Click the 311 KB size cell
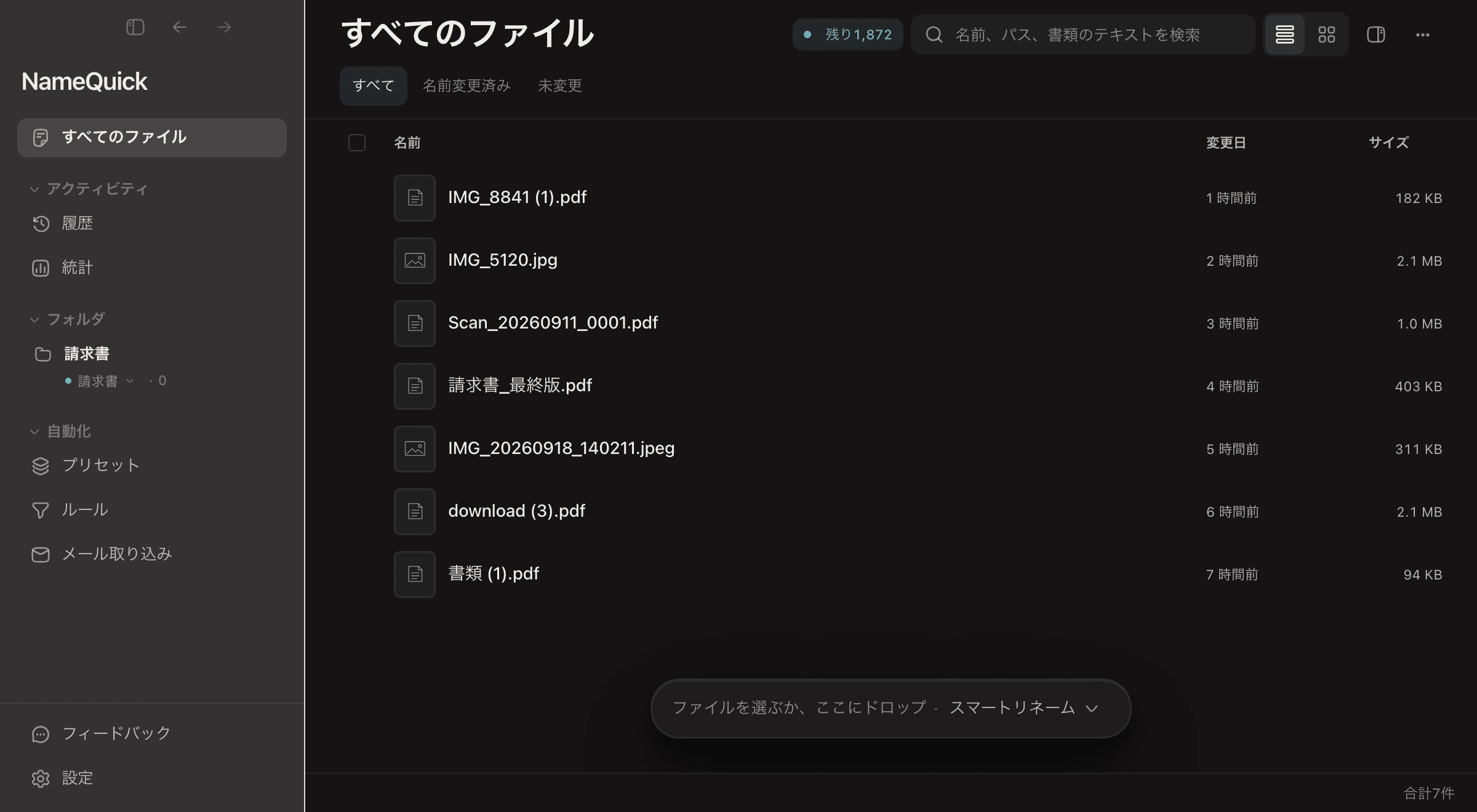Screen dimensions: 1477x812 [1419, 449]
